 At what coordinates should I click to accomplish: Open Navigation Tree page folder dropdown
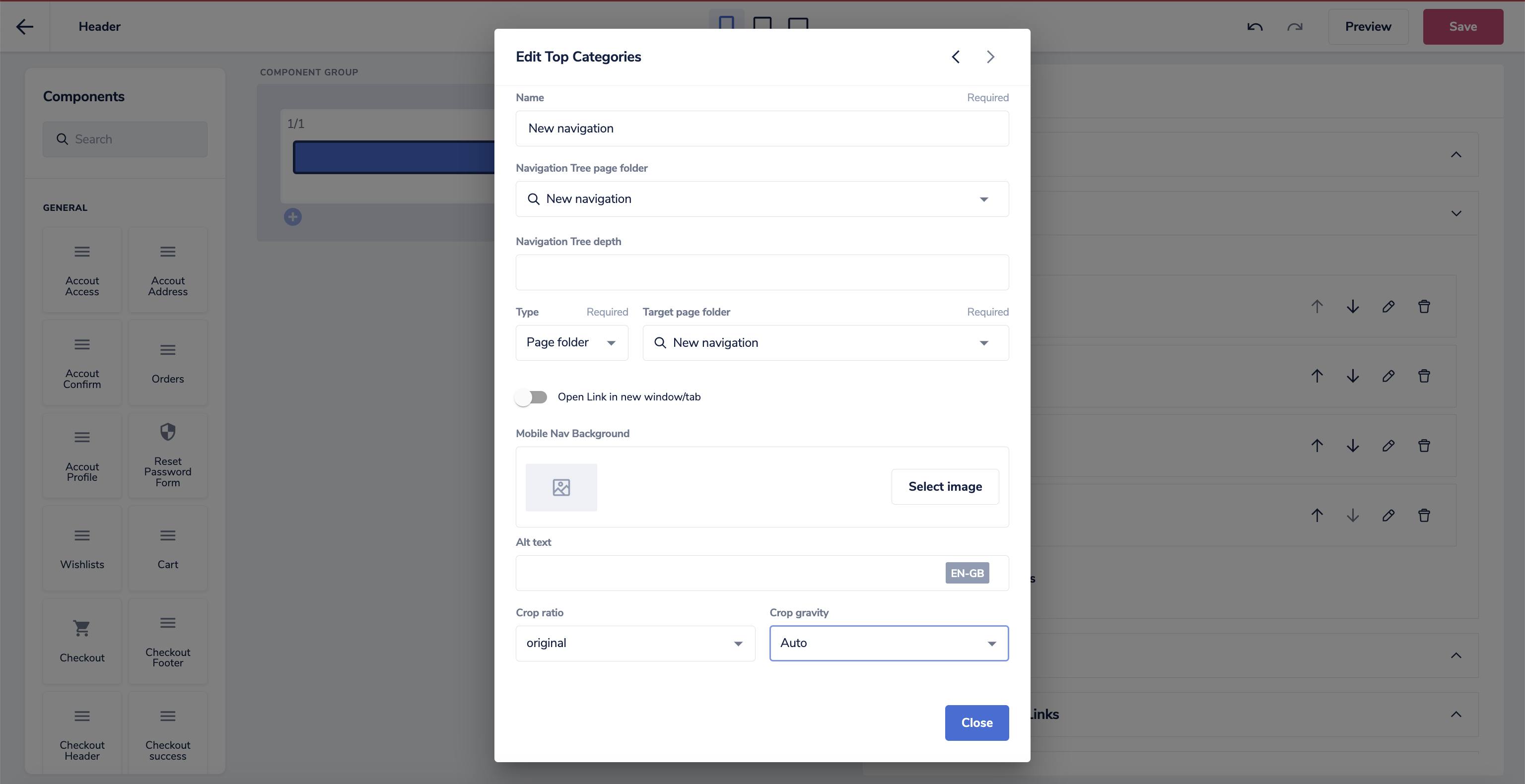pos(762,199)
